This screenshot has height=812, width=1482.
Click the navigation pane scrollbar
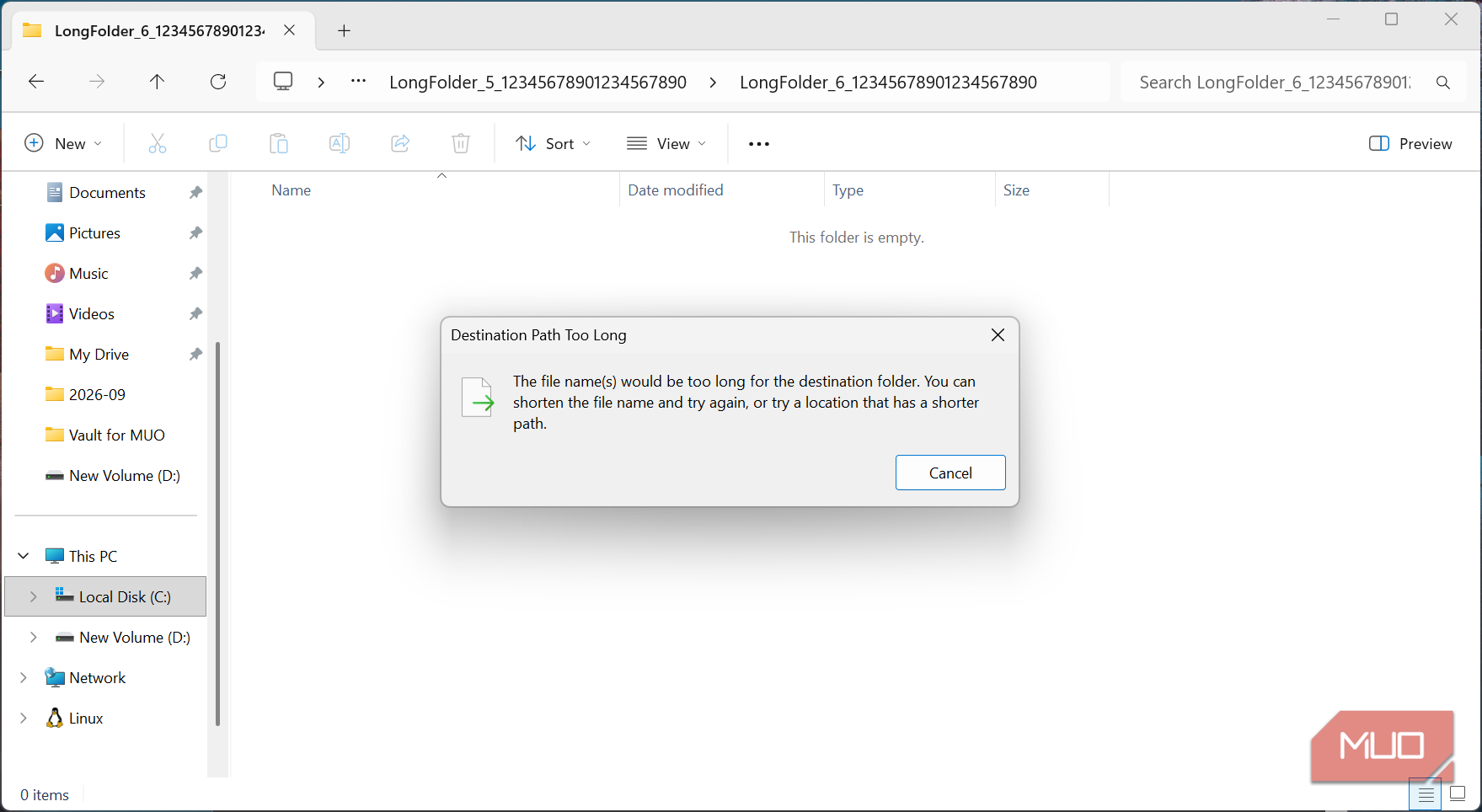coord(218,534)
